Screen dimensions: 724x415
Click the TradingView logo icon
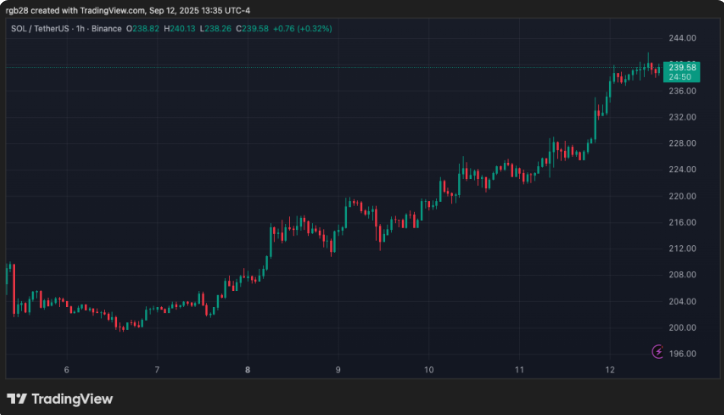18,398
